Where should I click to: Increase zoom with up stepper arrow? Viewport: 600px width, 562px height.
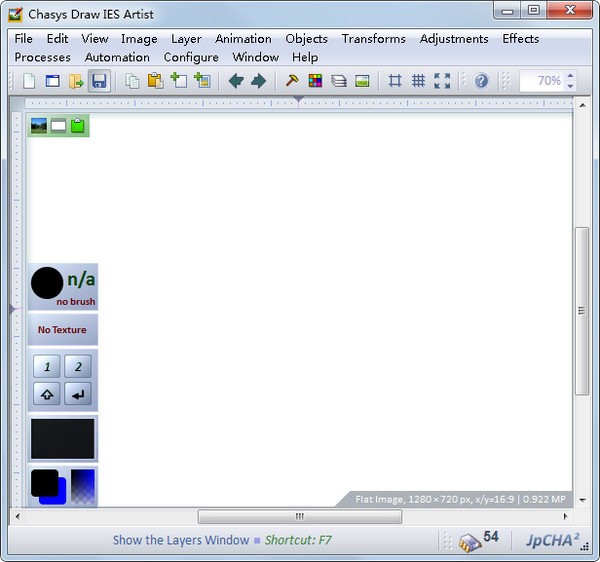570,76
